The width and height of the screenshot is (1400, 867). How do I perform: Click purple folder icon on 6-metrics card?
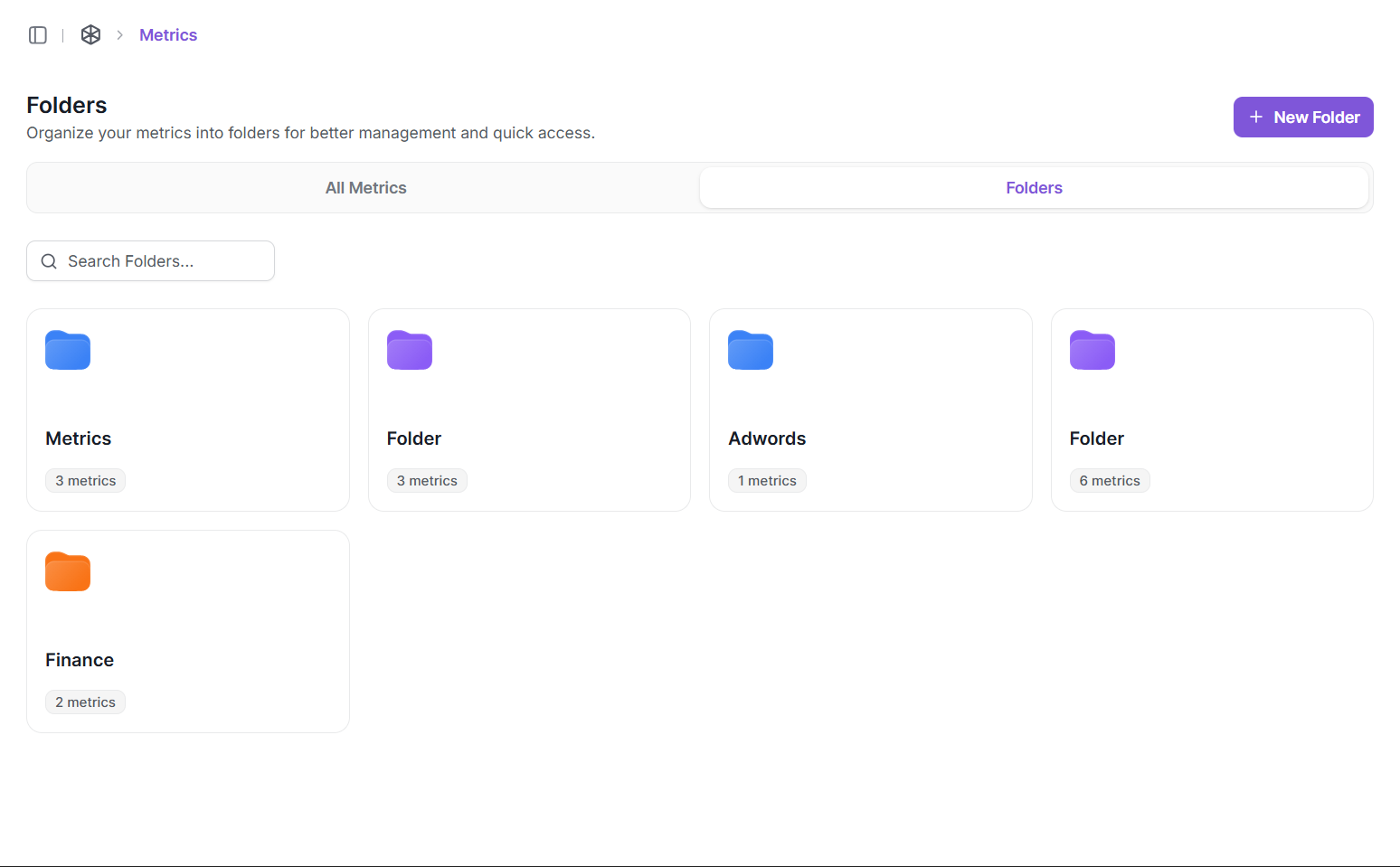(x=1092, y=350)
